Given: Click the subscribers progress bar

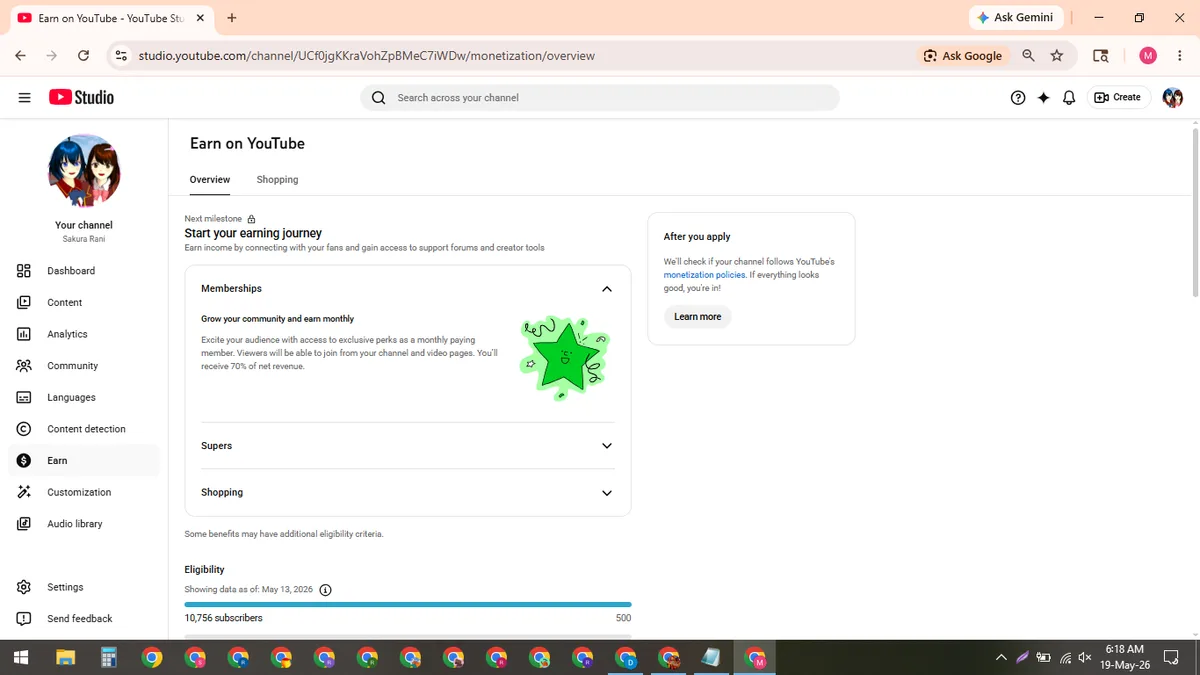Looking at the screenshot, I should [x=408, y=604].
